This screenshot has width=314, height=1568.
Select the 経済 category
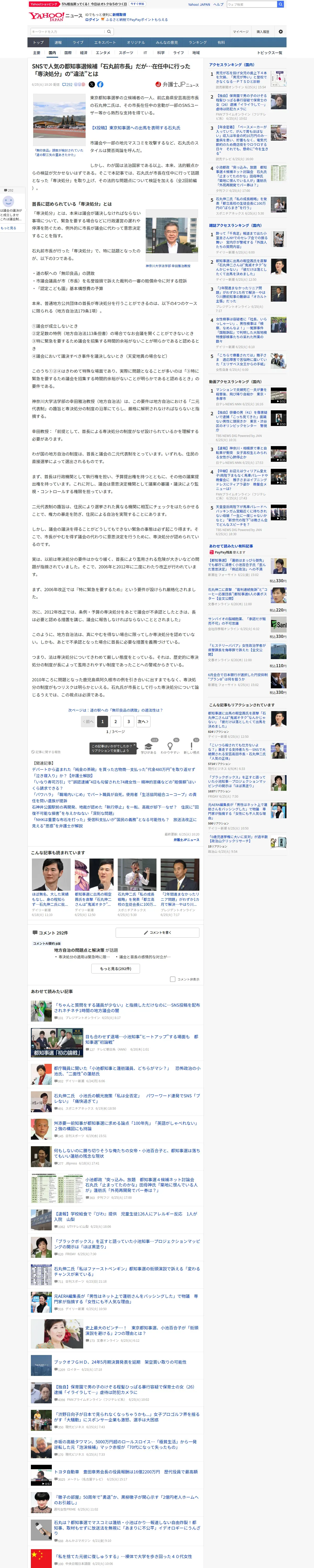pyautogui.click(x=83, y=53)
